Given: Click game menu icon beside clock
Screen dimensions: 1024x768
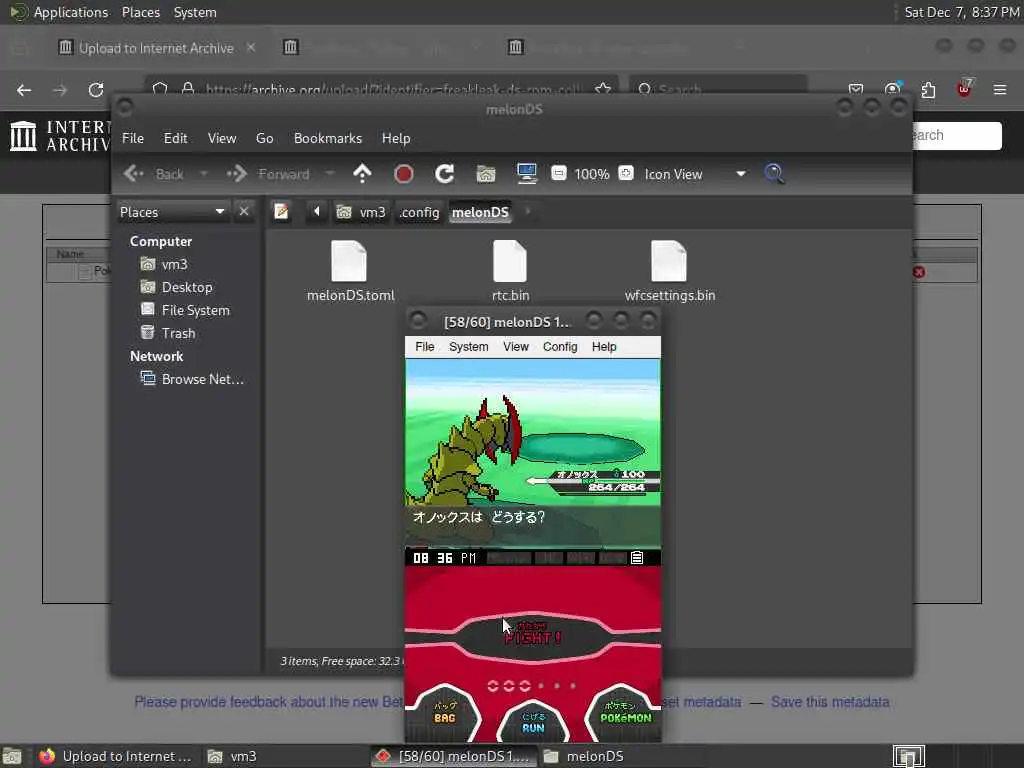Looking at the screenshot, I should pos(637,558).
